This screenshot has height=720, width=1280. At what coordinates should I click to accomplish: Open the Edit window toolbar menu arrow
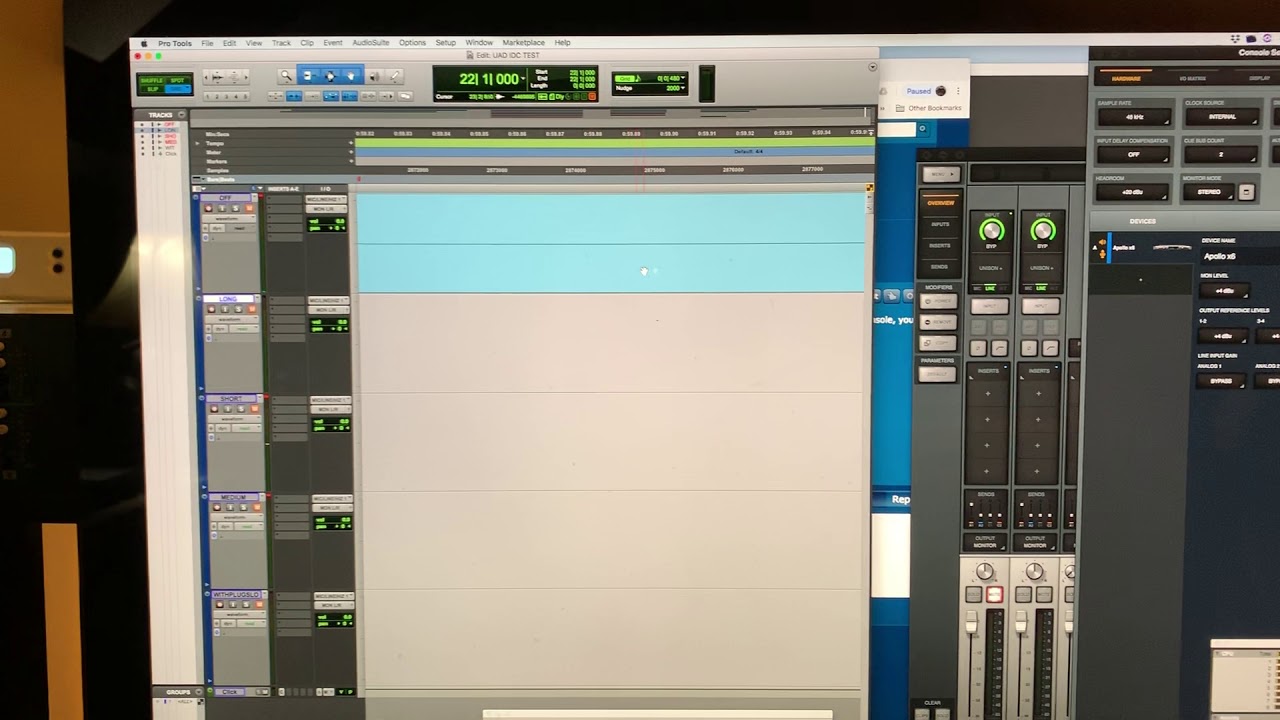point(872,67)
